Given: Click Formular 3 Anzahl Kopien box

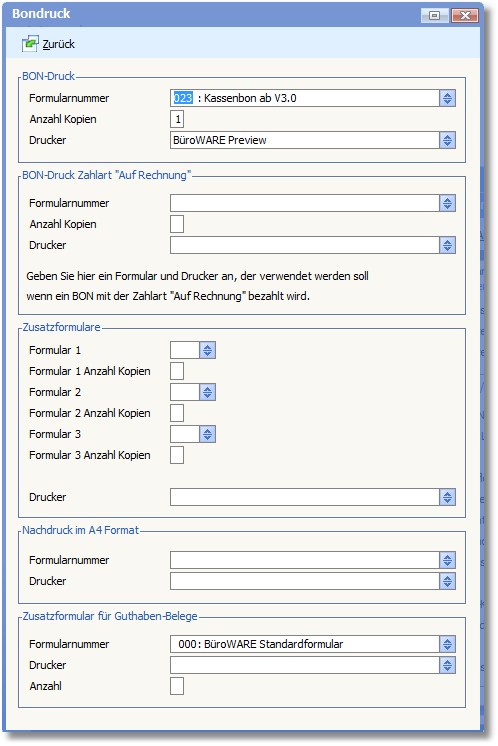Looking at the screenshot, I should point(177,455).
